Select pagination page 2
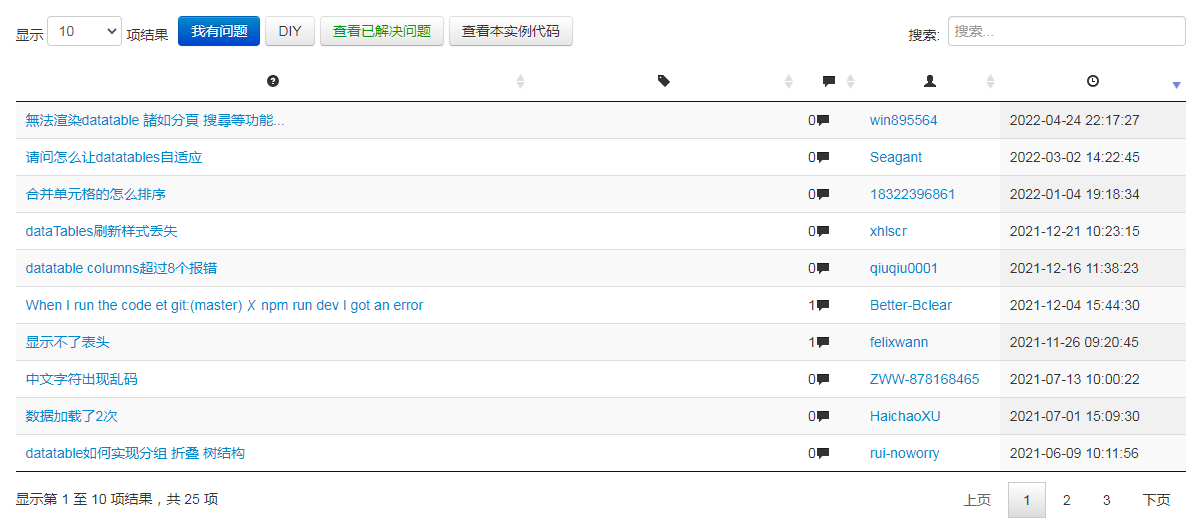 [1067, 500]
